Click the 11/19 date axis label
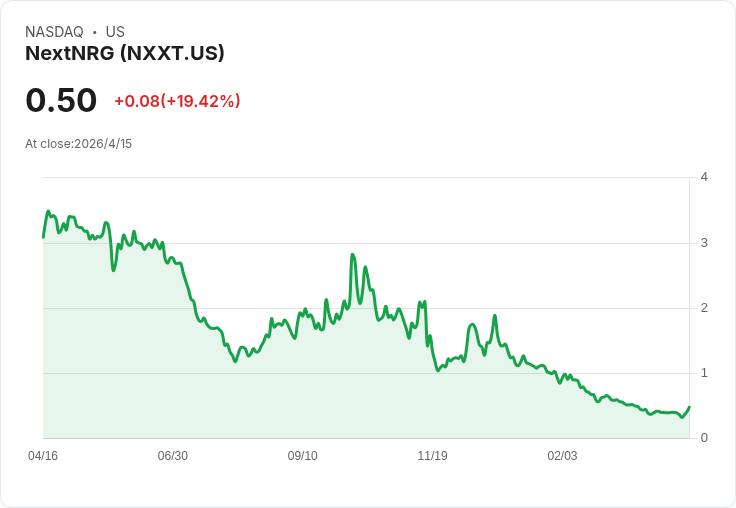The height and width of the screenshot is (508, 736). click(x=432, y=455)
